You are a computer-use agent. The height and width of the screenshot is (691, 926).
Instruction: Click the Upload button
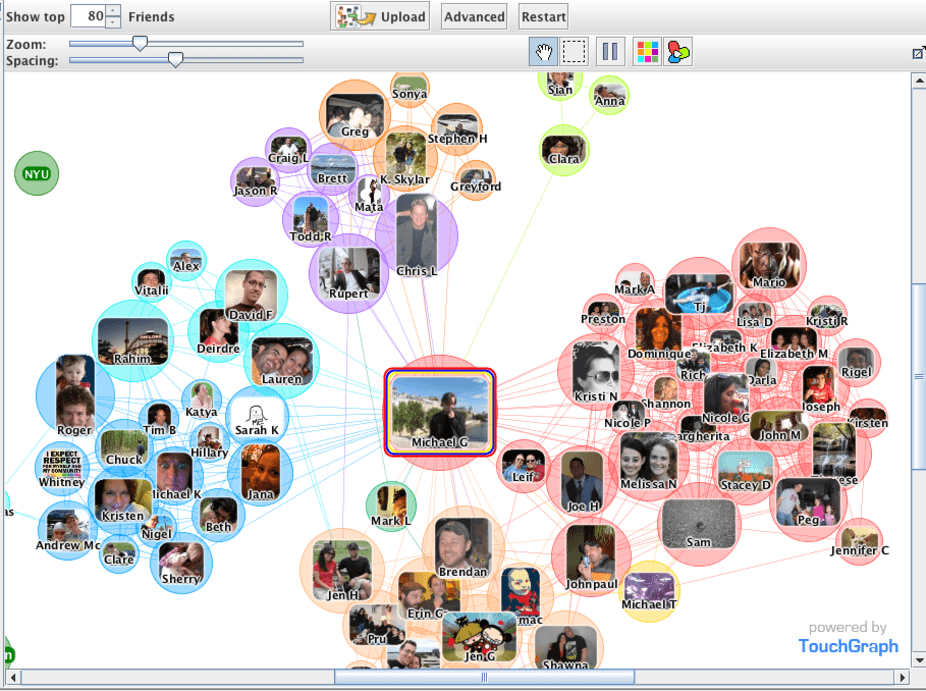coord(381,16)
